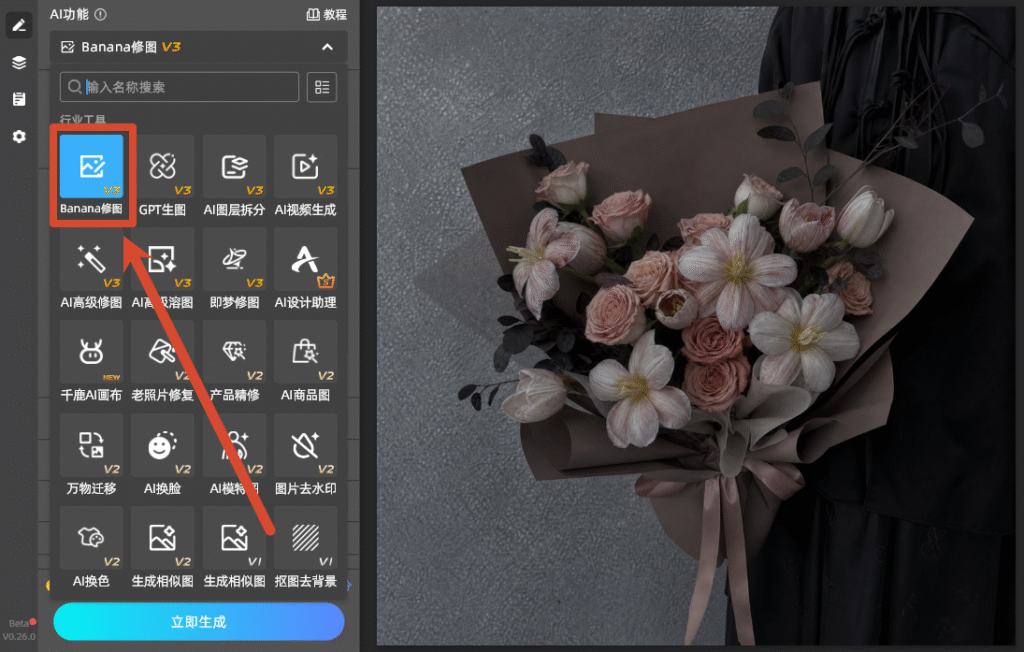
Task: Focus the tool name search field
Action: pyautogui.click(x=179, y=87)
